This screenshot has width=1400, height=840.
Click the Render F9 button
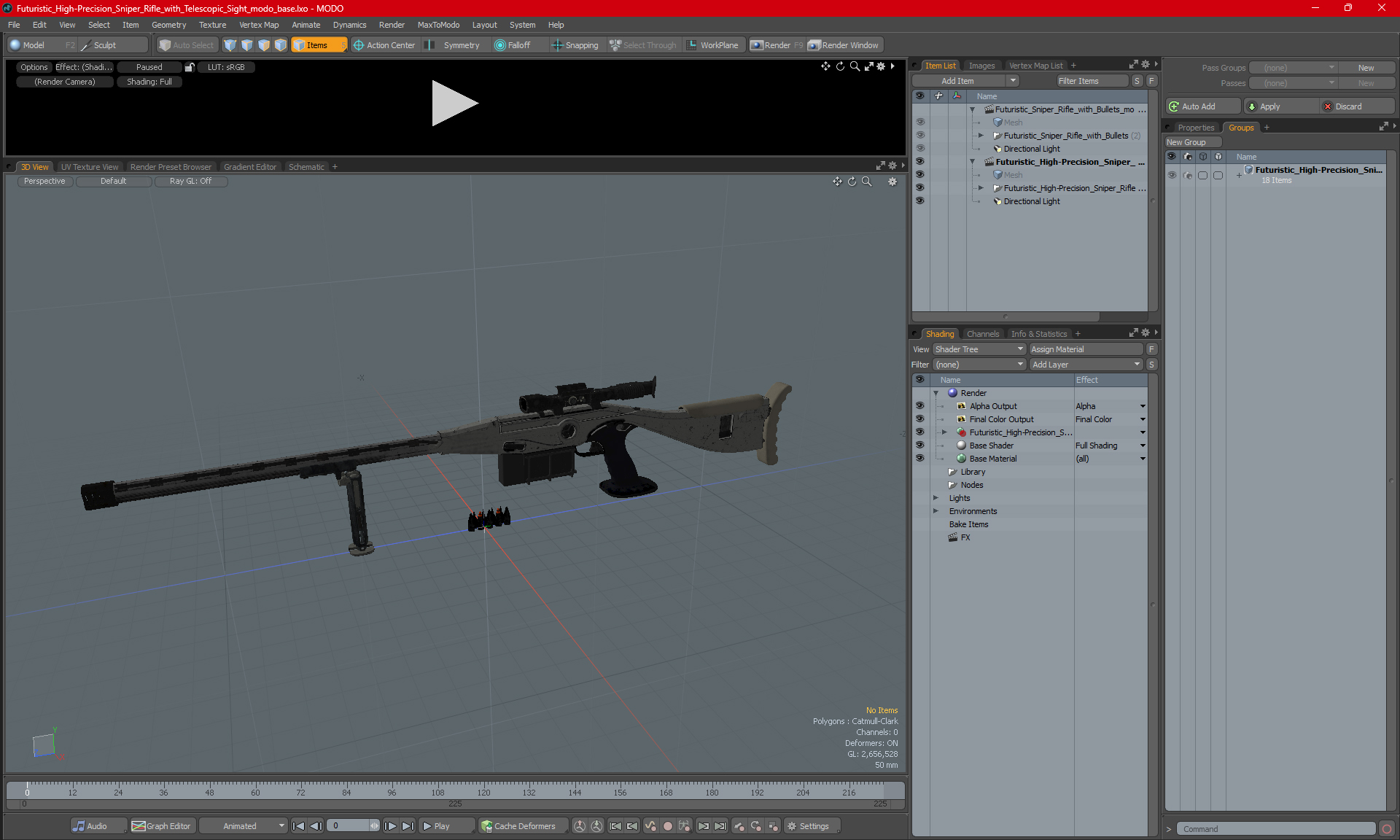777,45
